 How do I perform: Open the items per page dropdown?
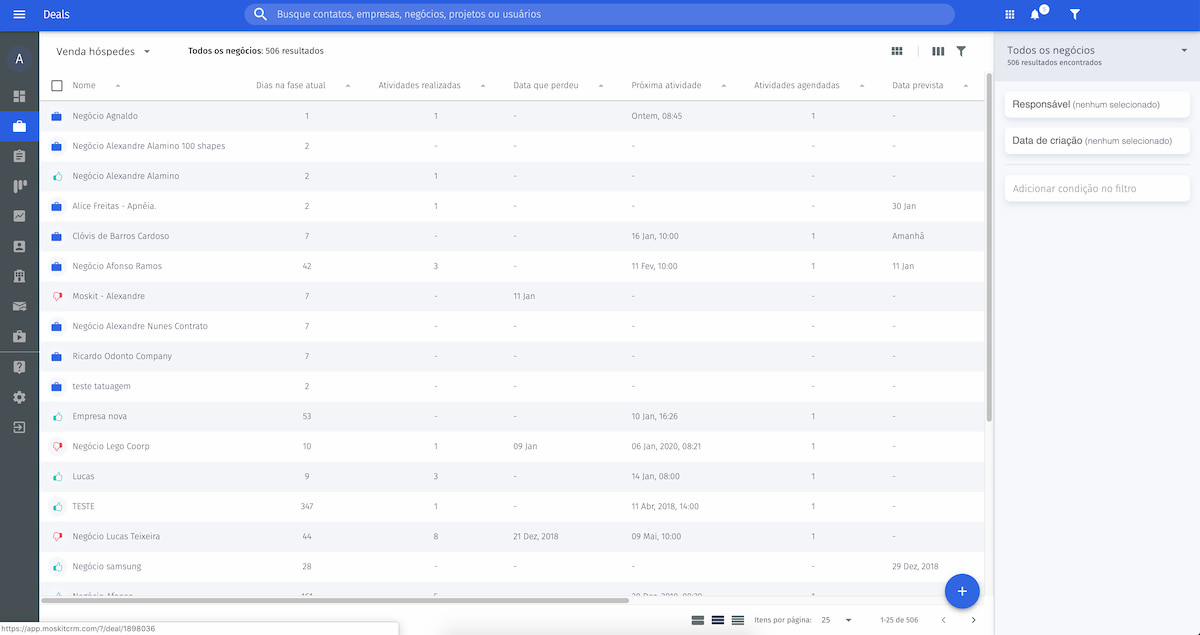(x=837, y=620)
